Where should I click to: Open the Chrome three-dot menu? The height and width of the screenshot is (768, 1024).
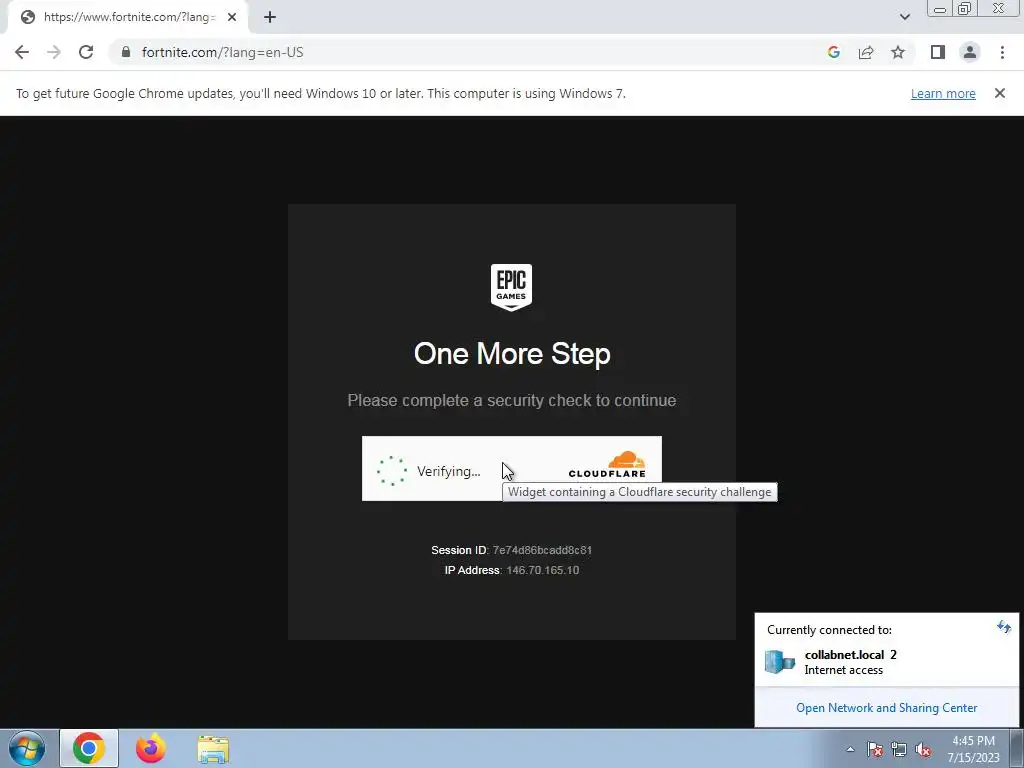pyautogui.click(x=1002, y=52)
